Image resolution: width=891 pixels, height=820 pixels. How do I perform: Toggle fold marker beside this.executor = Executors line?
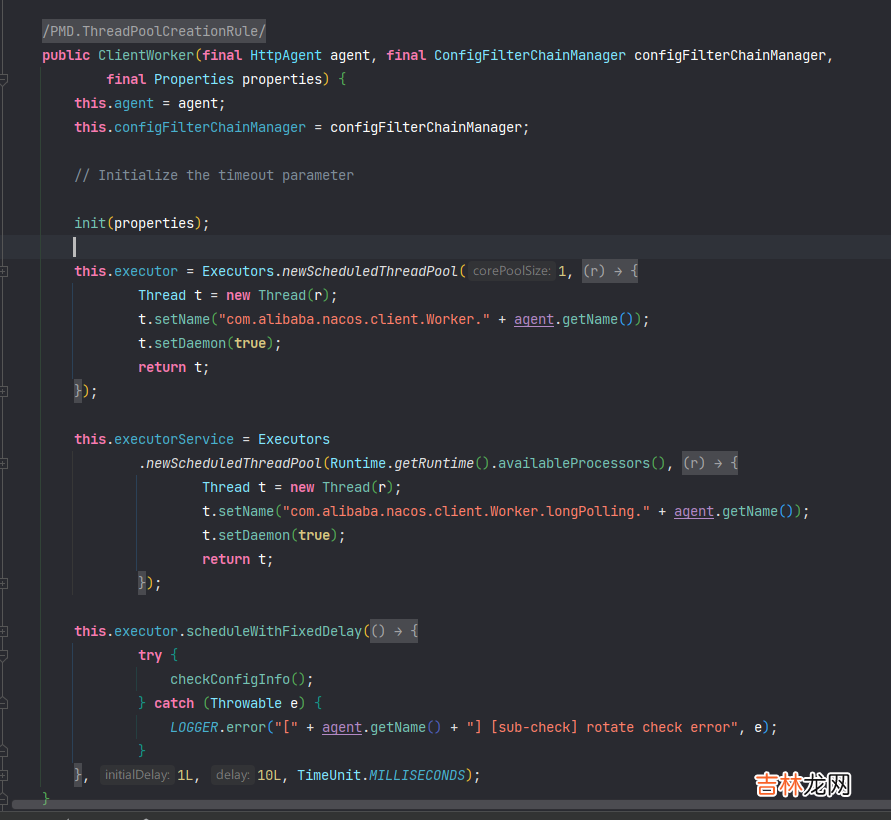point(4,271)
